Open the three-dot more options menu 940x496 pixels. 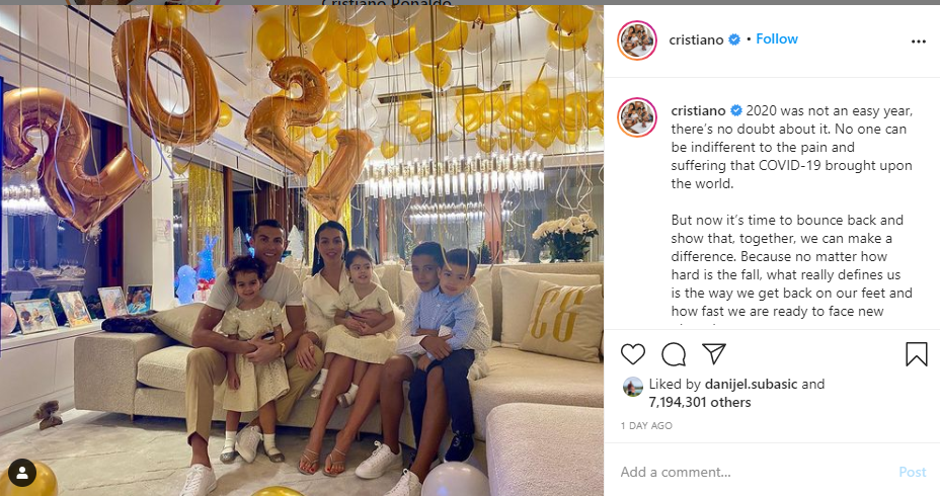point(918,41)
